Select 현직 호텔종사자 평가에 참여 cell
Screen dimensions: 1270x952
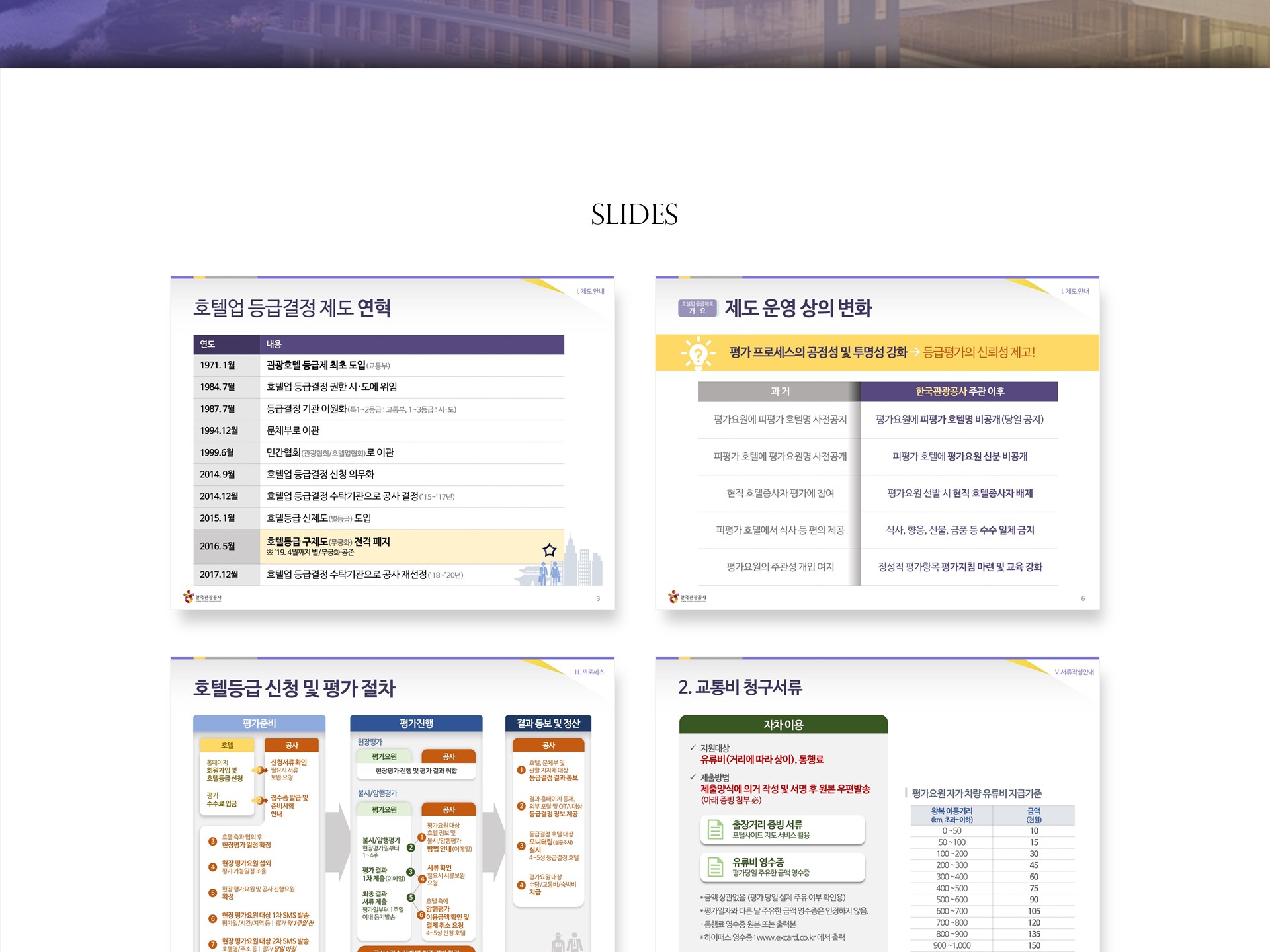pyautogui.click(x=780, y=493)
